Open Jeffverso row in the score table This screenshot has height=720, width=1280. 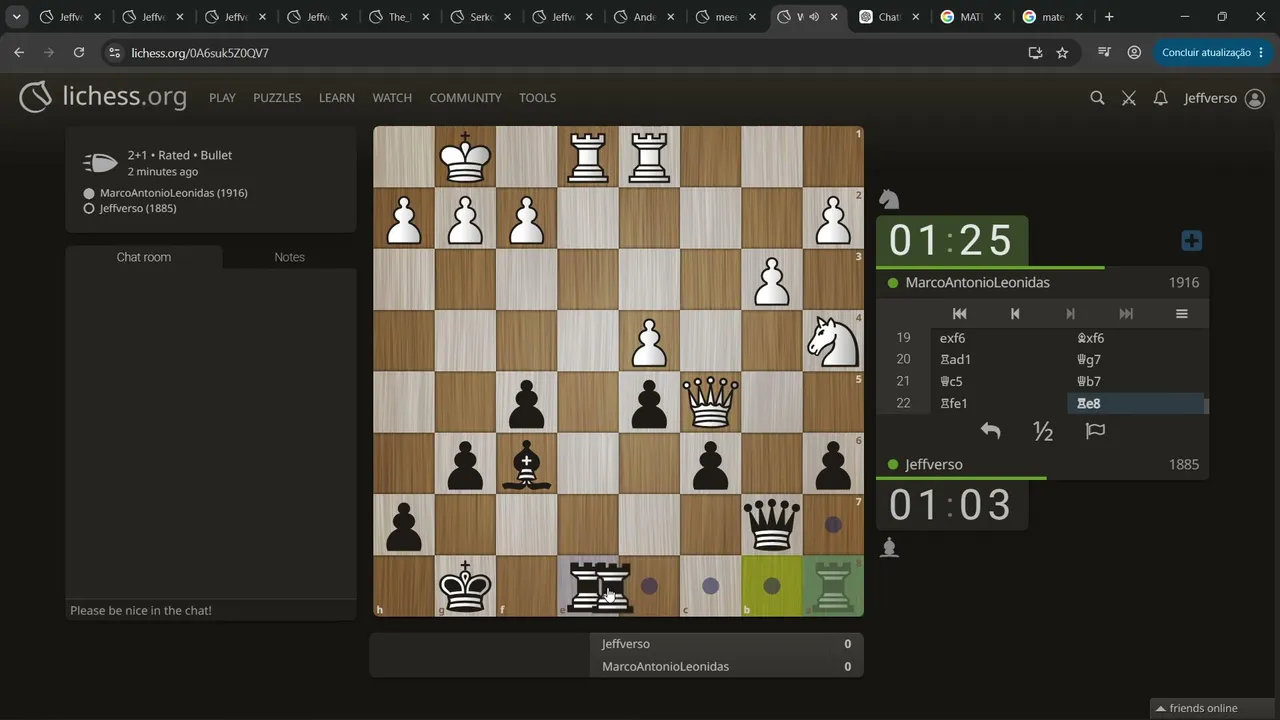[728, 644]
